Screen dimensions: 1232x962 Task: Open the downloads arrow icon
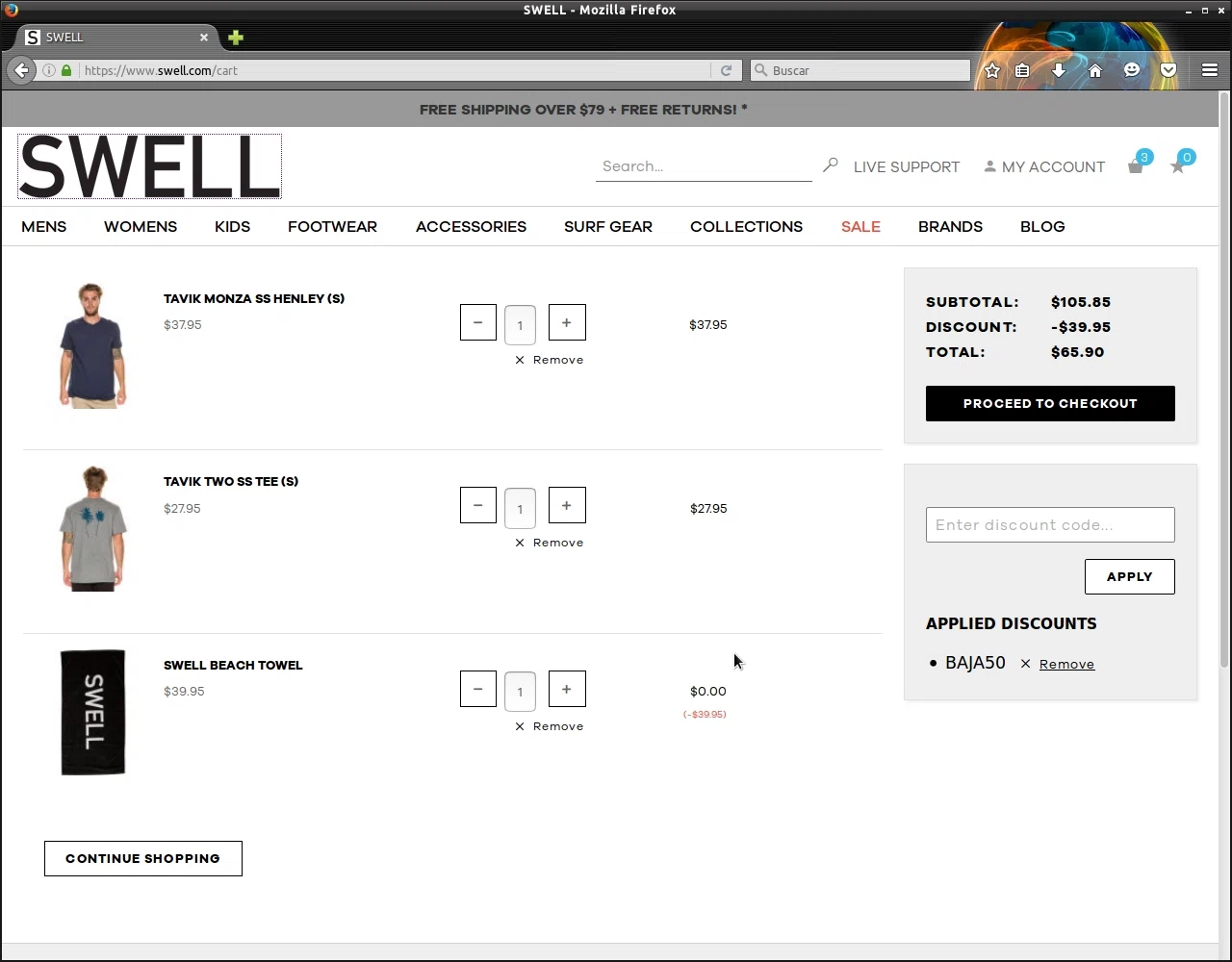click(x=1059, y=70)
